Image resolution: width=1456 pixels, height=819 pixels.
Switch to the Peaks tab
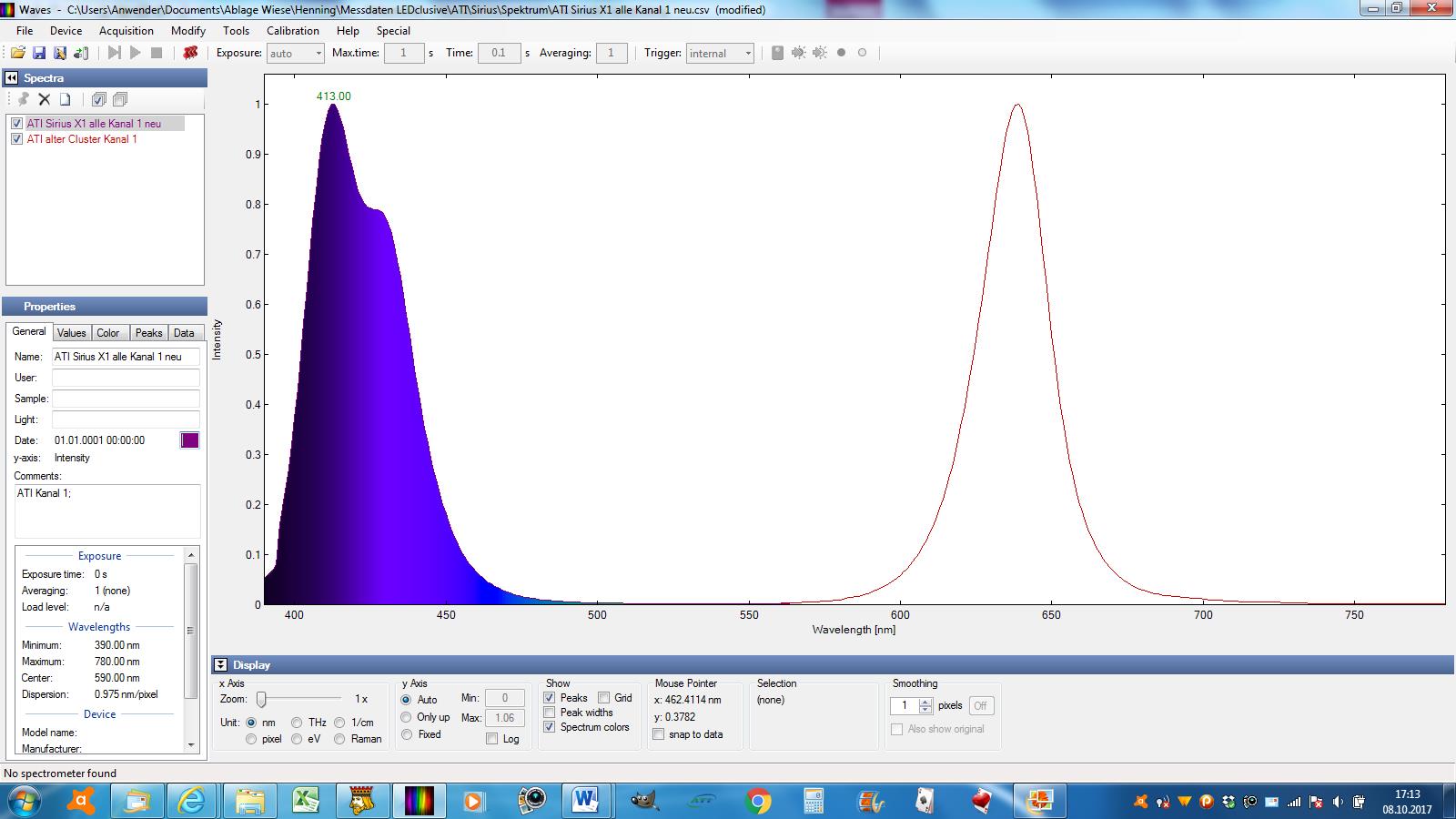pos(148,333)
